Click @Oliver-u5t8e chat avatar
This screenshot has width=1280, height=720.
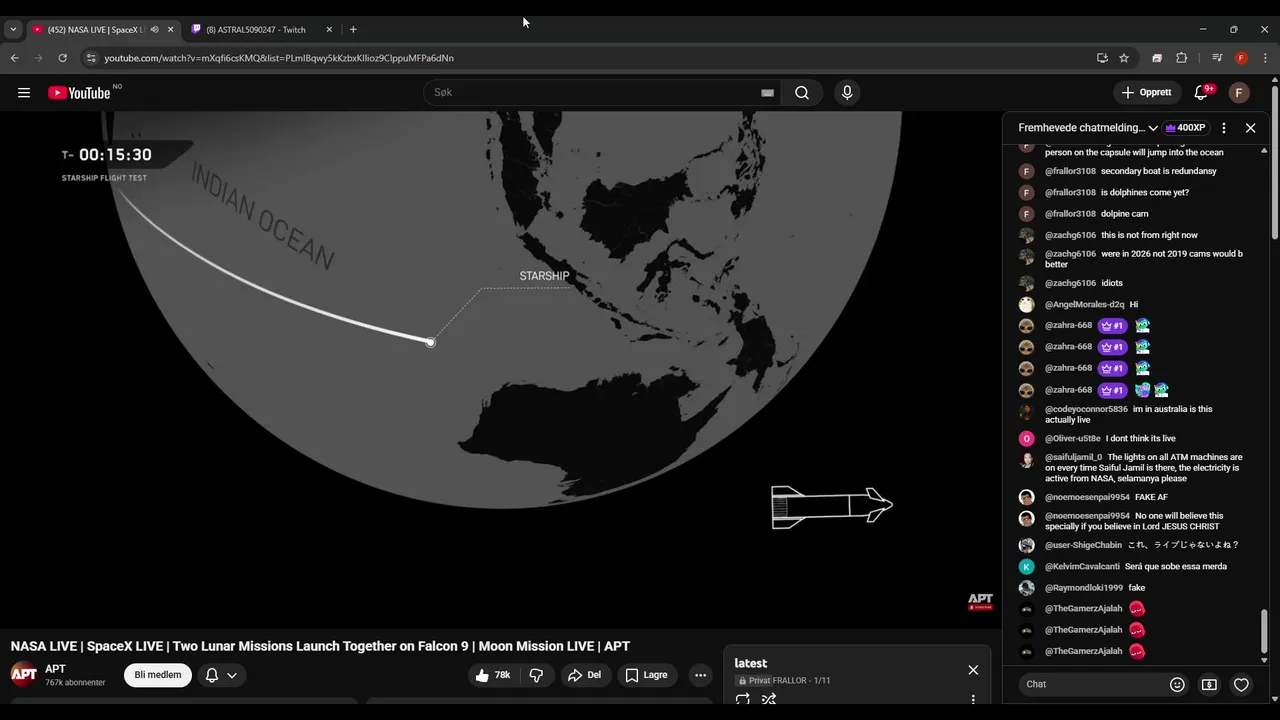tap(1026, 439)
